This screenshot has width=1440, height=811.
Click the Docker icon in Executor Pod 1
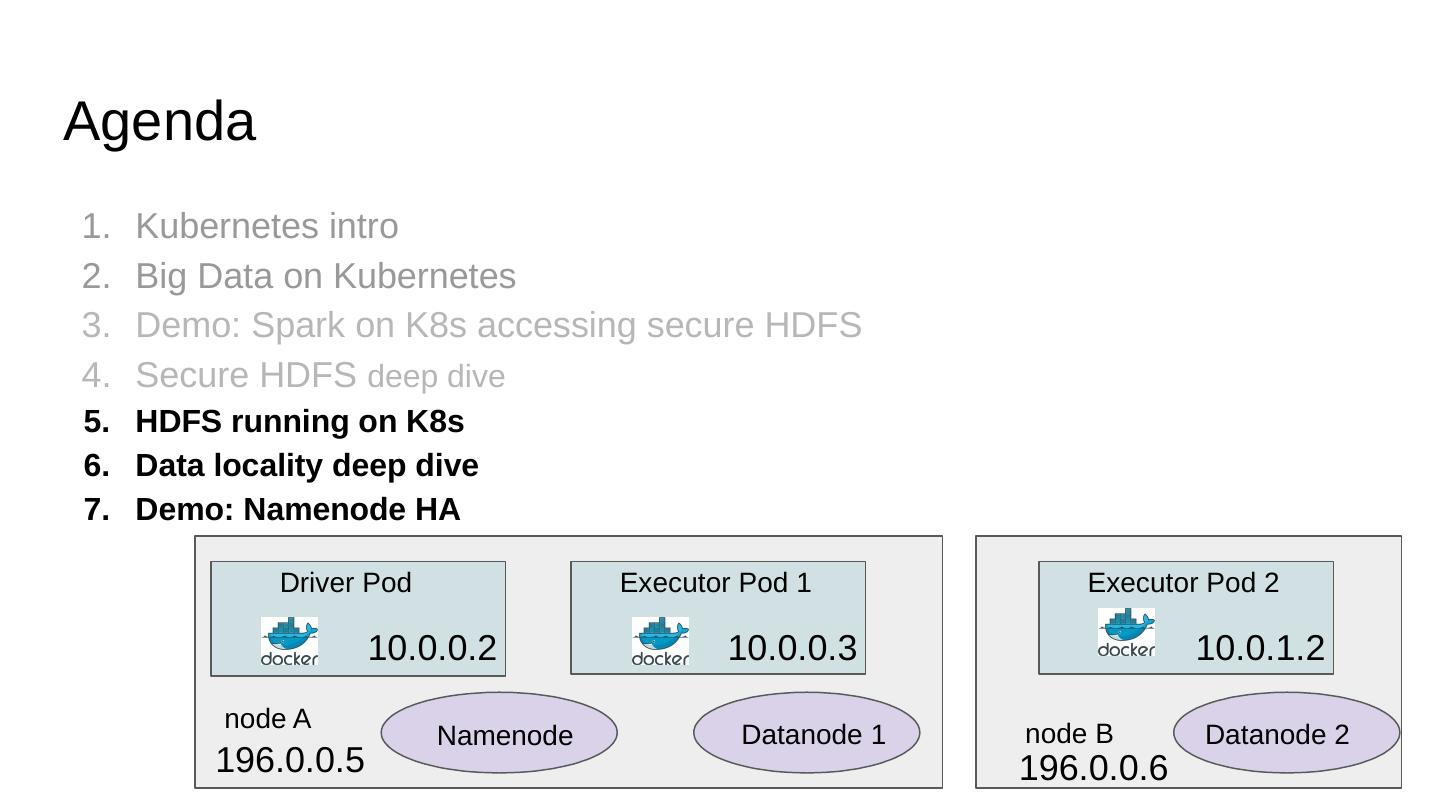(660, 642)
